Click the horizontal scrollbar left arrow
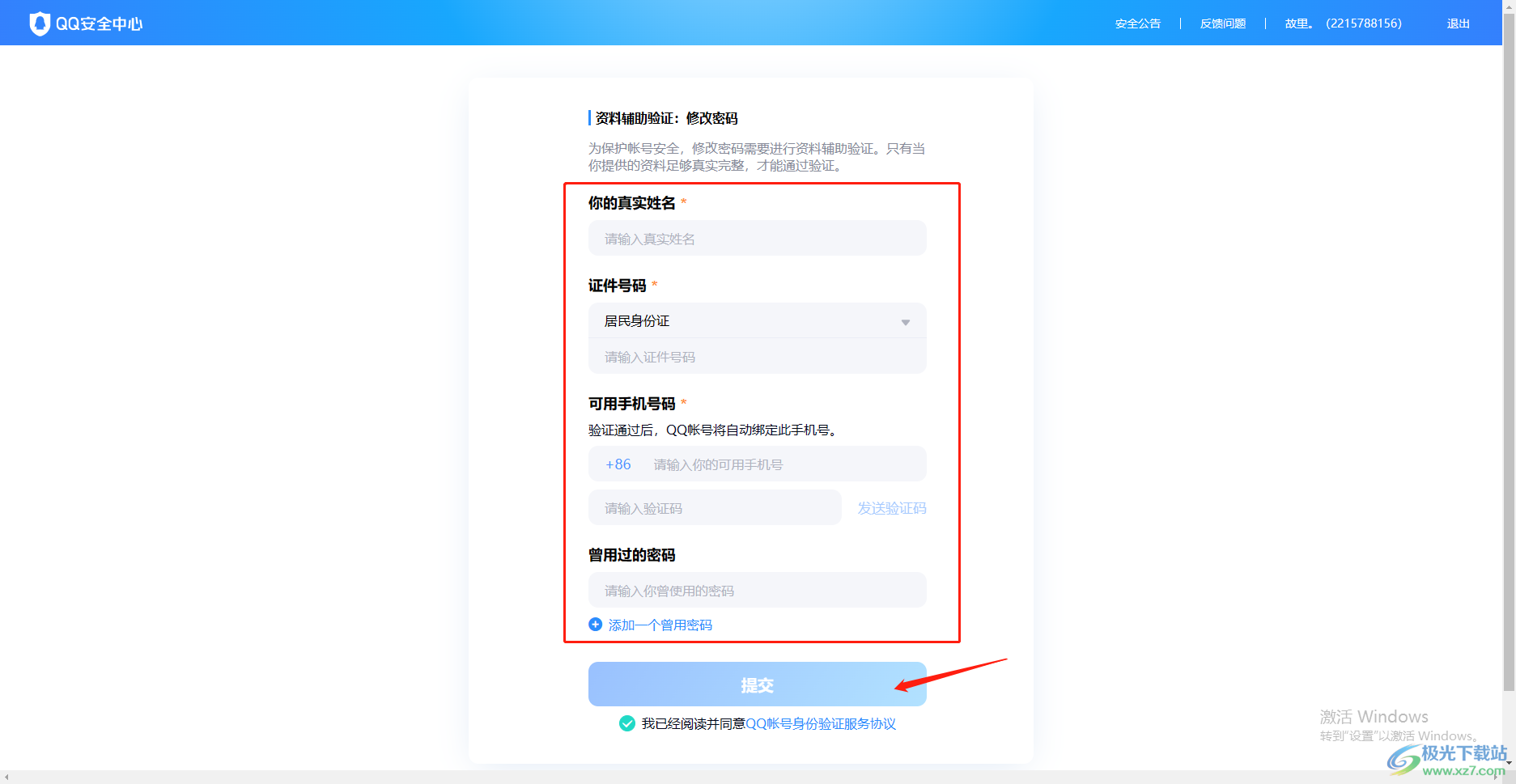1516x784 pixels. point(6,778)
